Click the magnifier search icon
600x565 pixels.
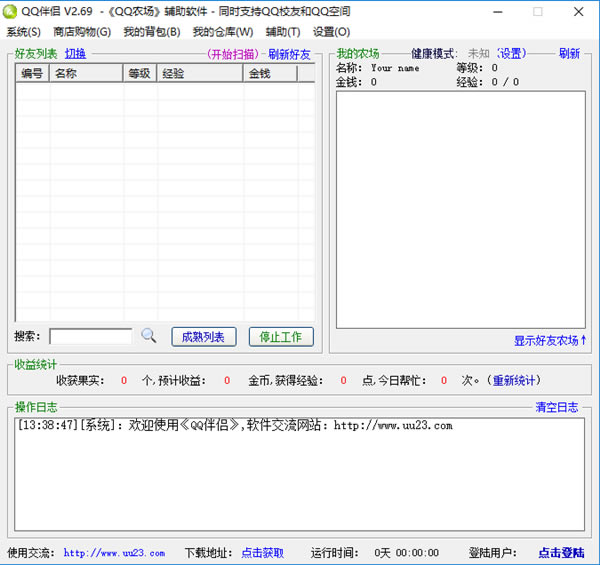(149, 336)
